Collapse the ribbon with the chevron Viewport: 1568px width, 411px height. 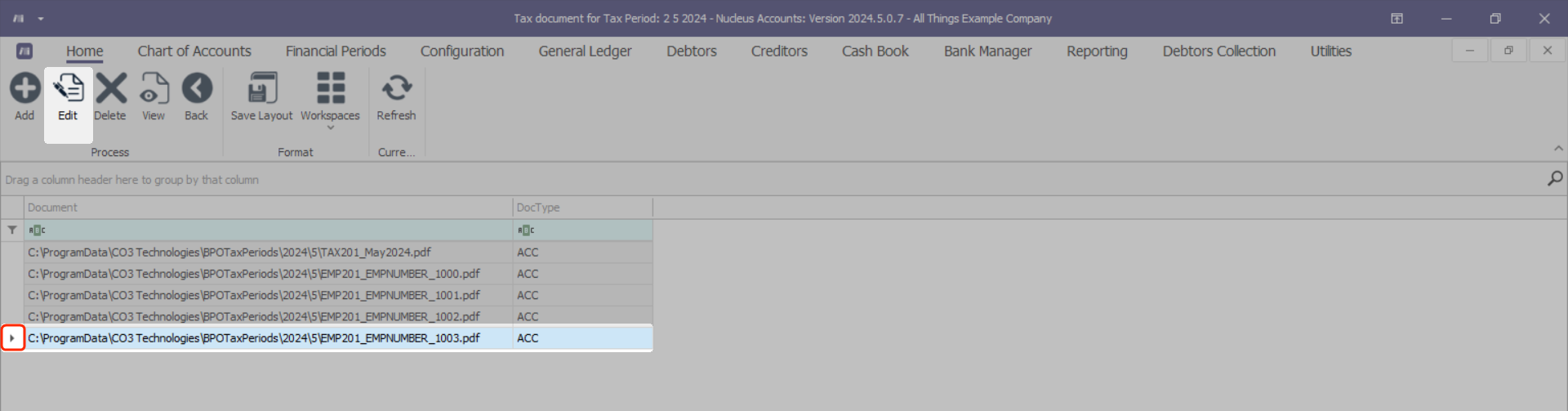click(x=1558, y=149)
